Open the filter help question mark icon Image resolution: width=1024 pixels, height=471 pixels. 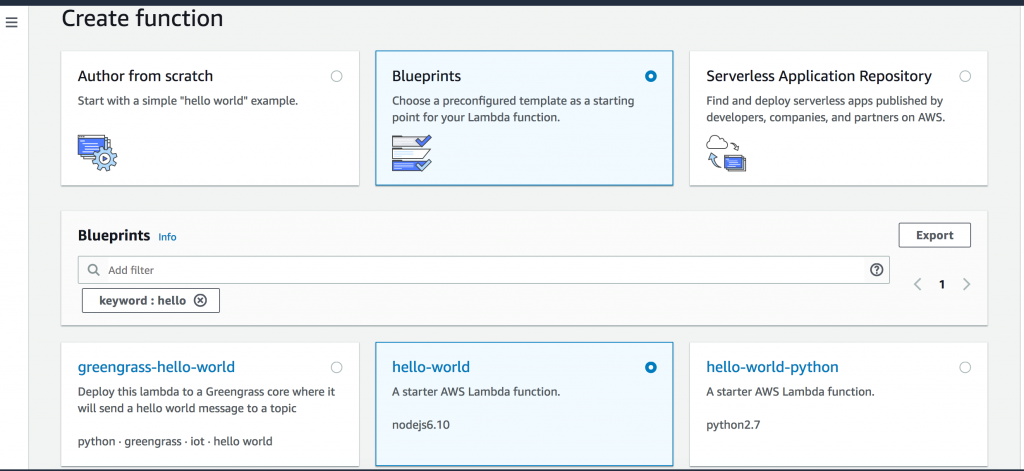876,269
